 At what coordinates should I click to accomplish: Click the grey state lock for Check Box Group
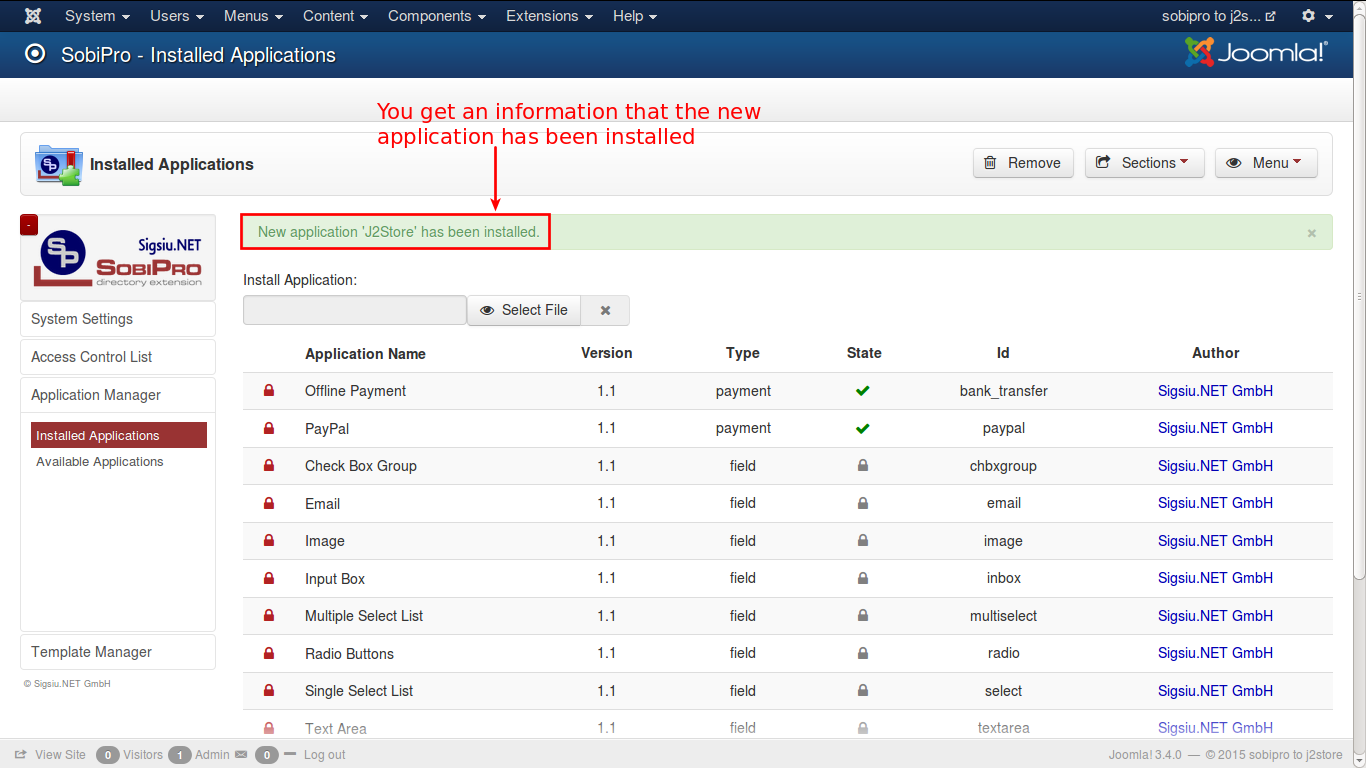pyautogui.click(x=863, y=466)
